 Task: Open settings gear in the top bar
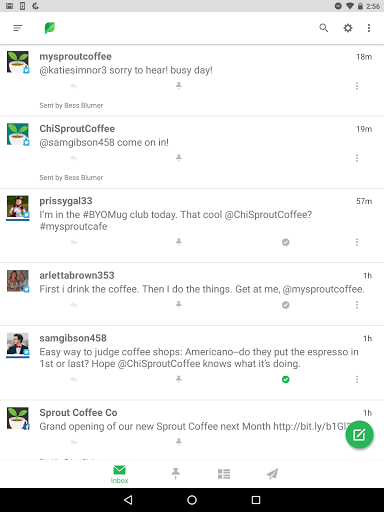coord(348,28)
